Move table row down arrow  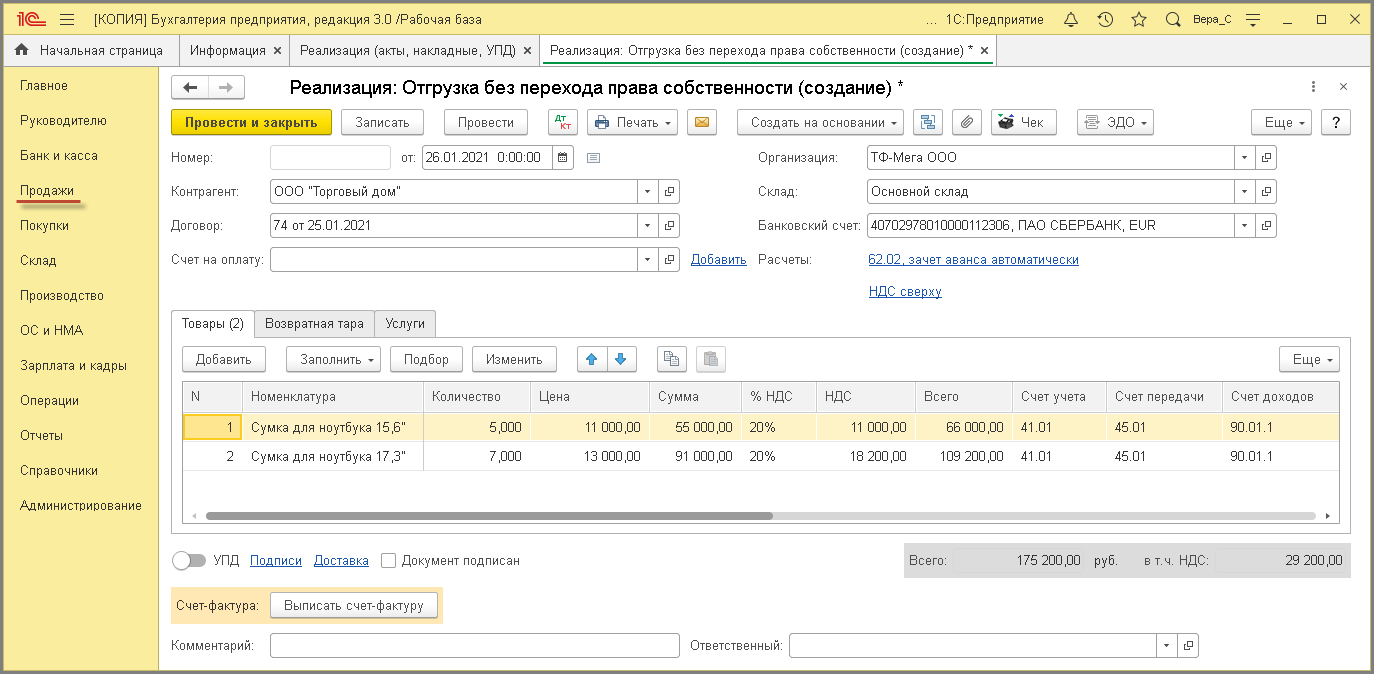(x=620, y=359)
